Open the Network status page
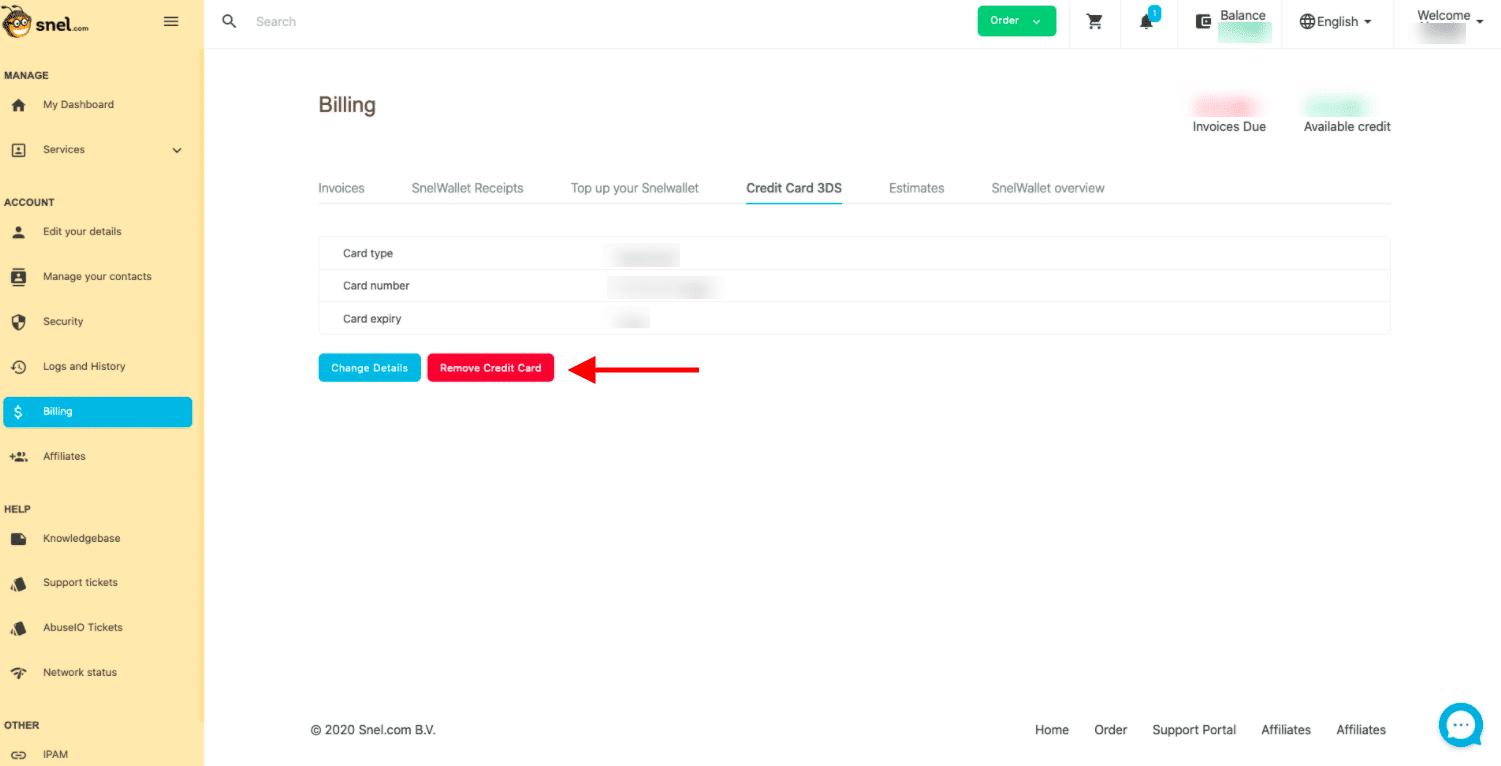The image size is (1501, 766). [x=80, y=673]
